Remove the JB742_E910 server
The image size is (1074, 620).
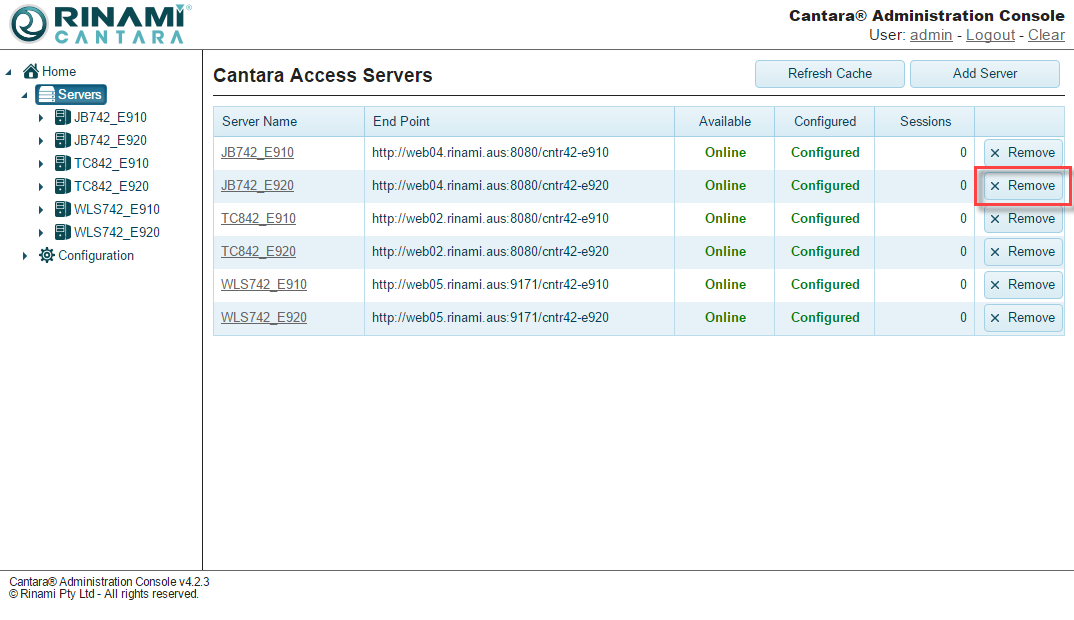[x=1022, y=153]
